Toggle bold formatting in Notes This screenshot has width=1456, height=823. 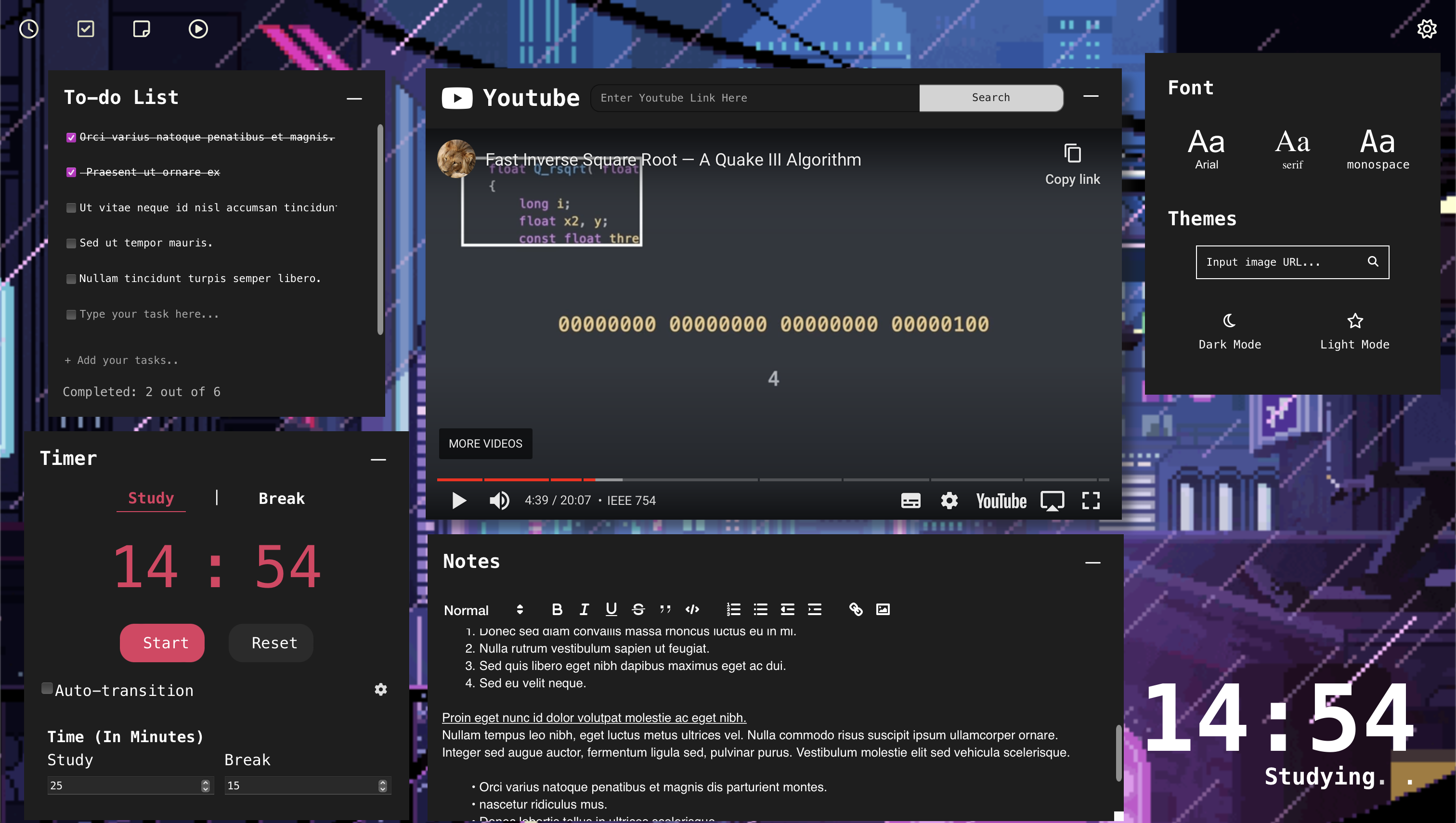557,609
